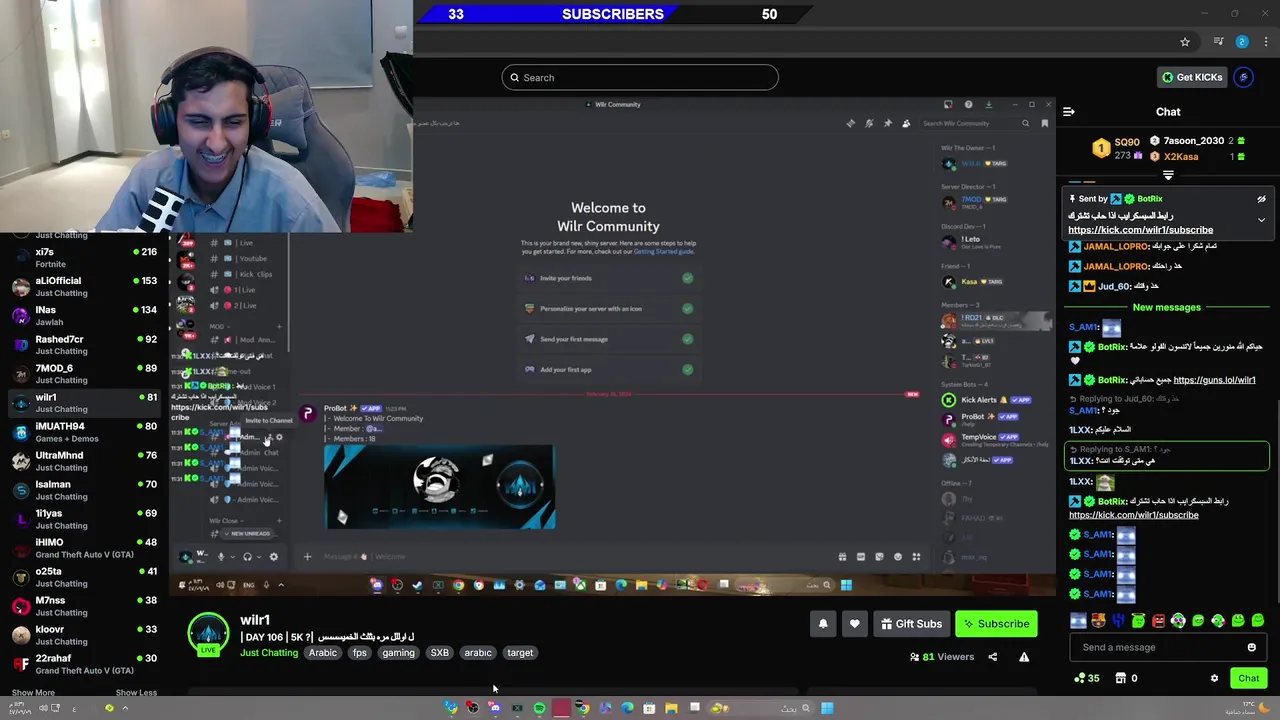The height and width of the screenshot is (720, 1280).
Task: Collapse the chat panel
Action: pos(1069,112)
